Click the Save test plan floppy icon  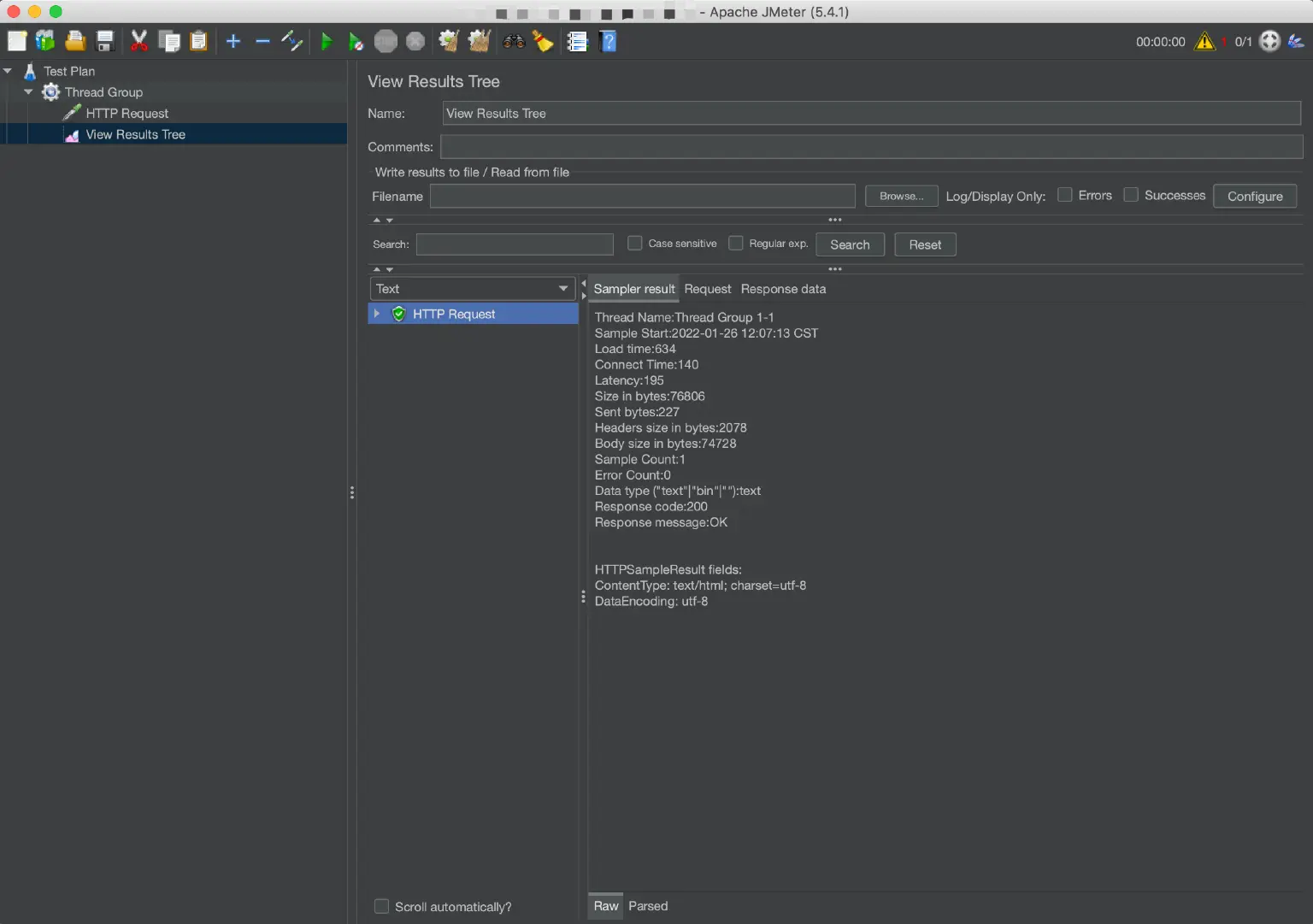click(105, 41)
